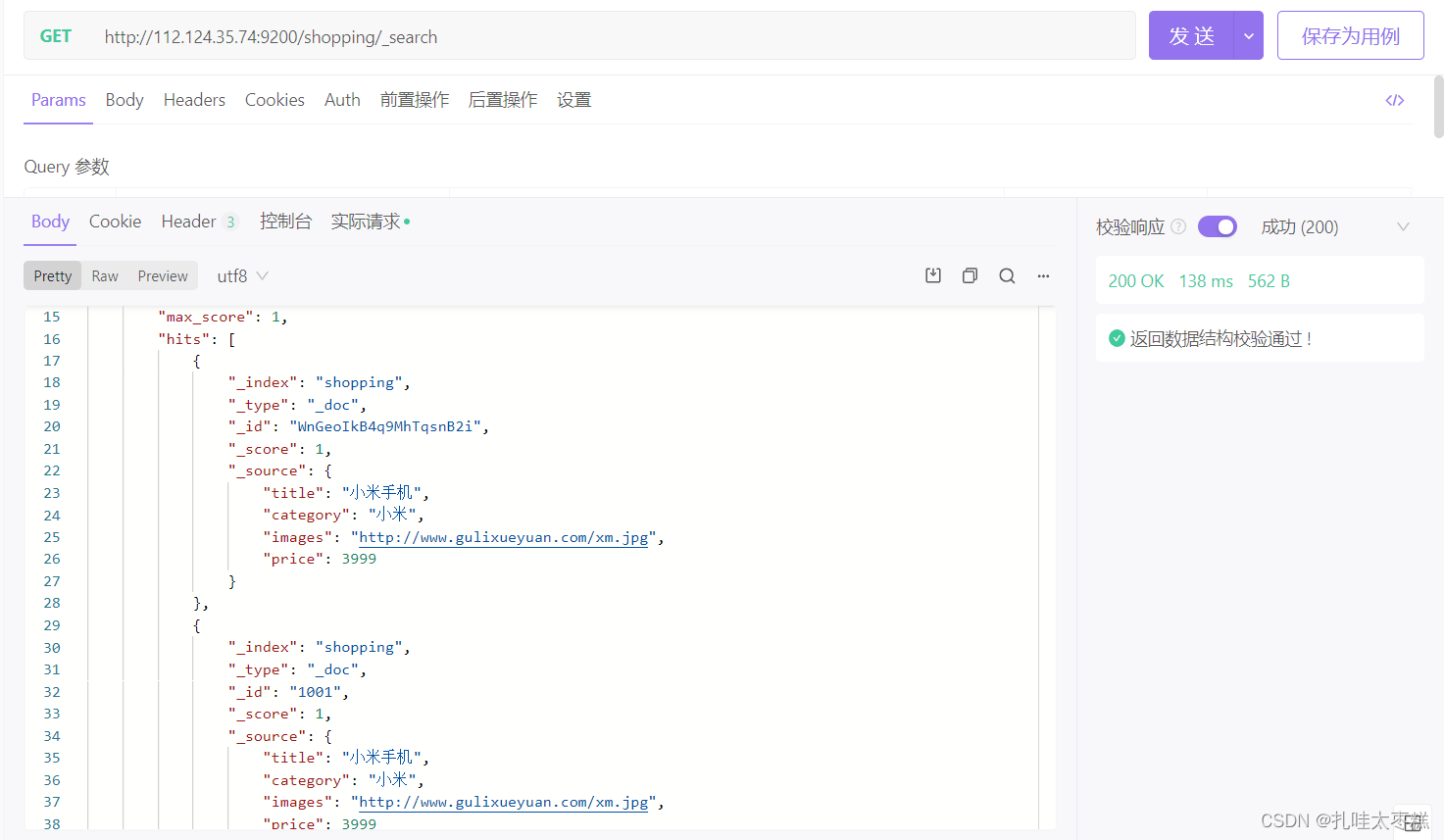Screen dimensions: 1444x840
Task: Click the "max_score": 1 line
Action: click(x=223, y=317)
